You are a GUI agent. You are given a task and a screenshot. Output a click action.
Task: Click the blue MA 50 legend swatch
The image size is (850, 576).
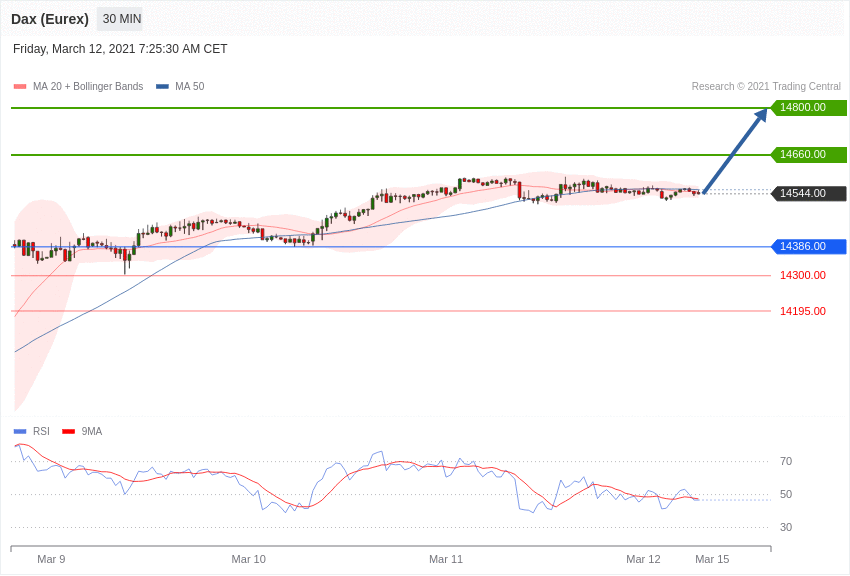click(x=162, y=87)
